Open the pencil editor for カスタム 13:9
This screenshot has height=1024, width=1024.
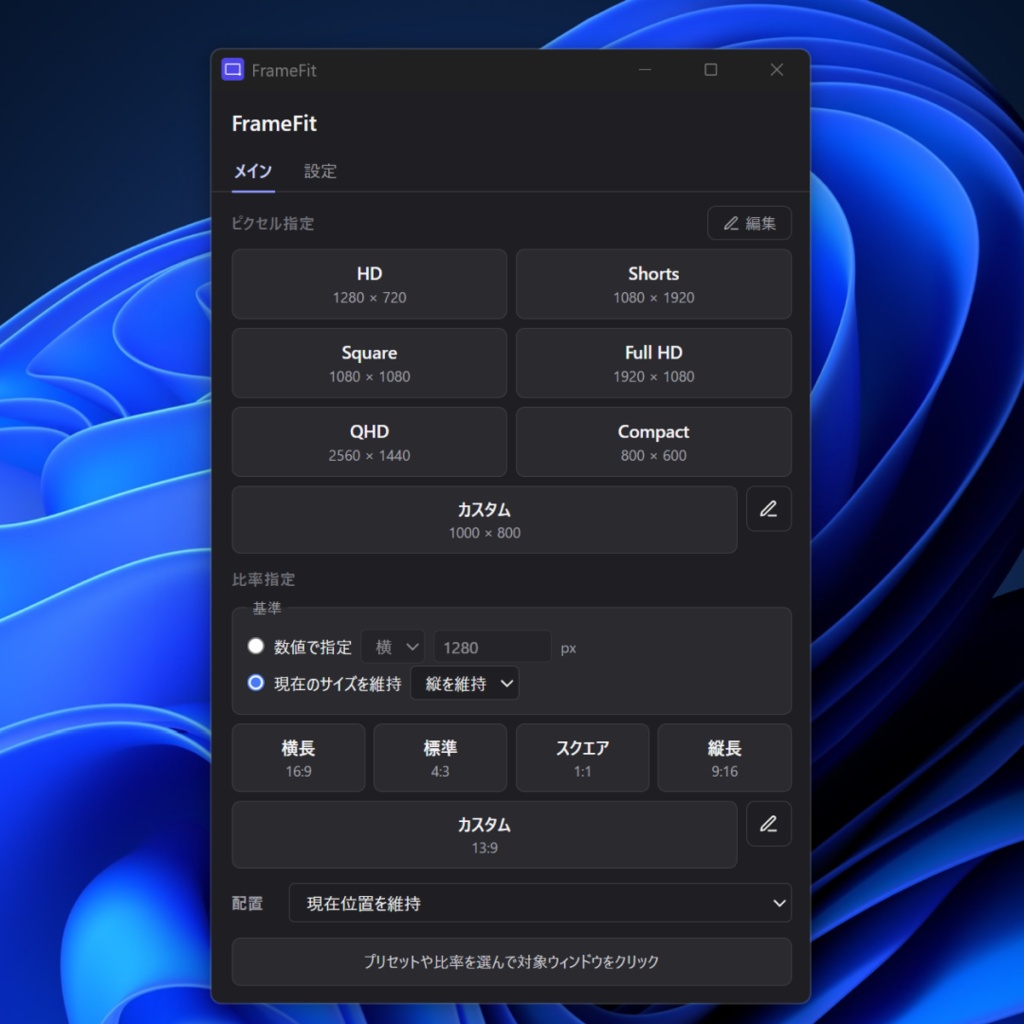click(x=769, y=824)
